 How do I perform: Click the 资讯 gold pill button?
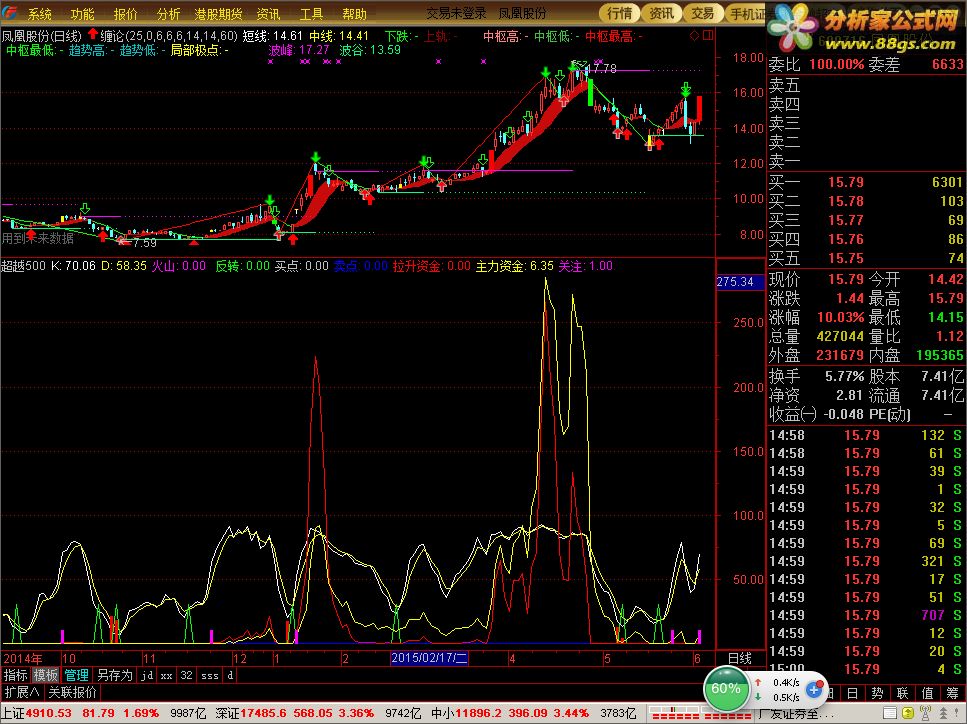point(661,13)
